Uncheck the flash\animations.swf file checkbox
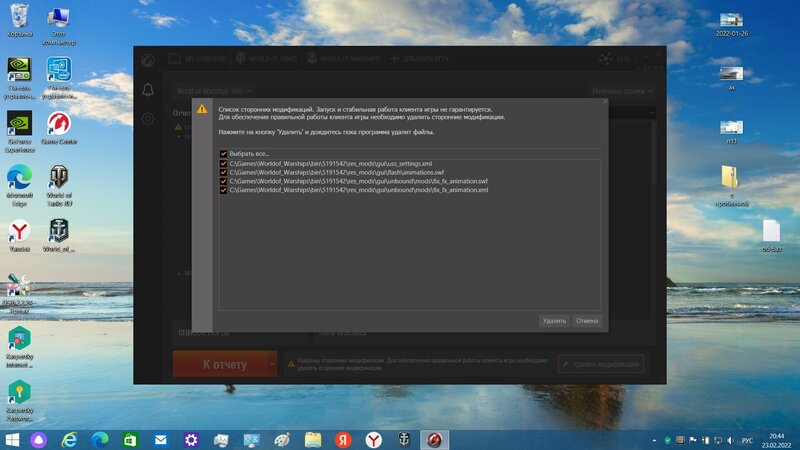Image resolution: width=800 pixels, height=450 pixels. [x=224, y=172]
